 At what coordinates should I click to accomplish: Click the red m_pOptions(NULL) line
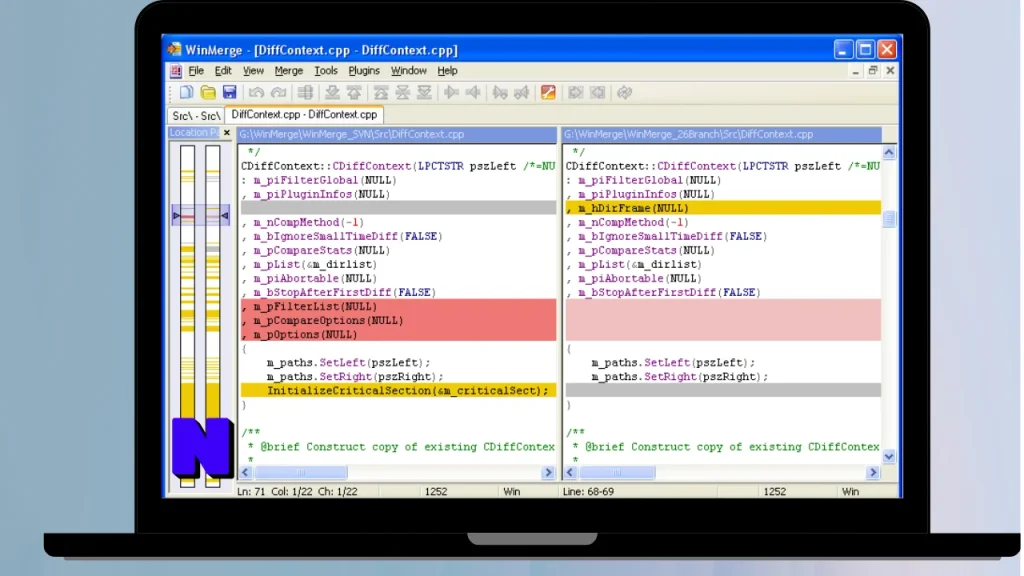(x=398, y=334)
